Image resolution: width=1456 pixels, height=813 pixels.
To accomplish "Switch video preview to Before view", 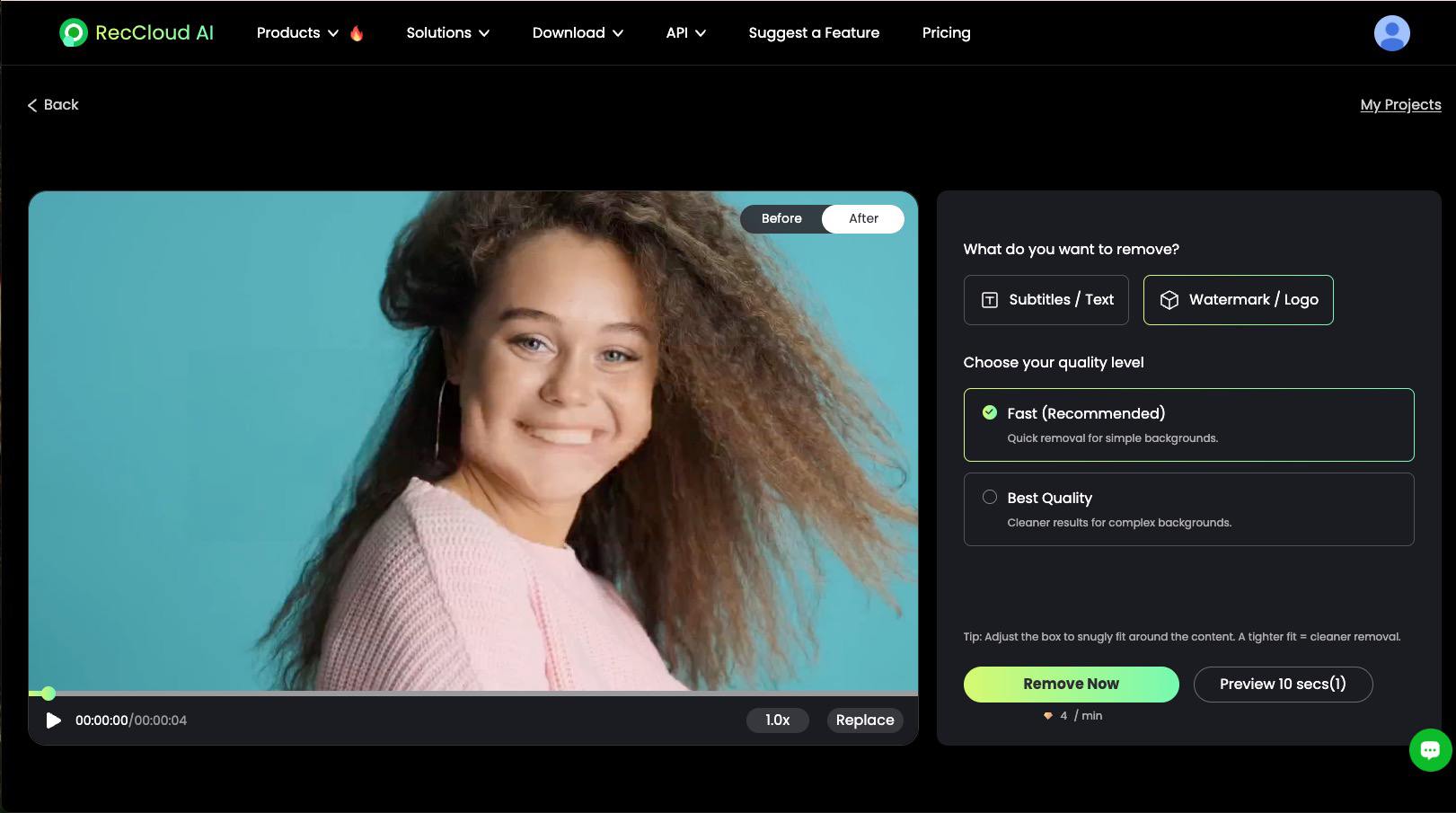I will (781, 218).
